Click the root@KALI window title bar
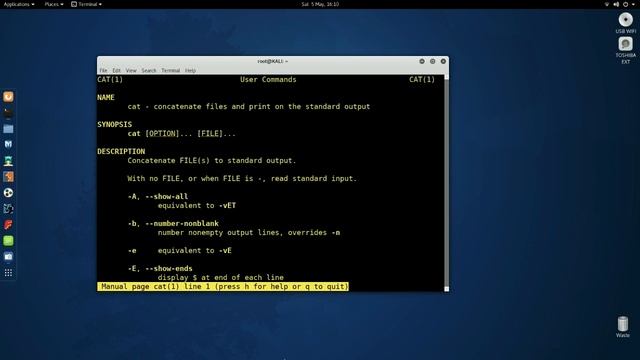The height and width of the screenshot is (360, 640). [x=273, y=61]
